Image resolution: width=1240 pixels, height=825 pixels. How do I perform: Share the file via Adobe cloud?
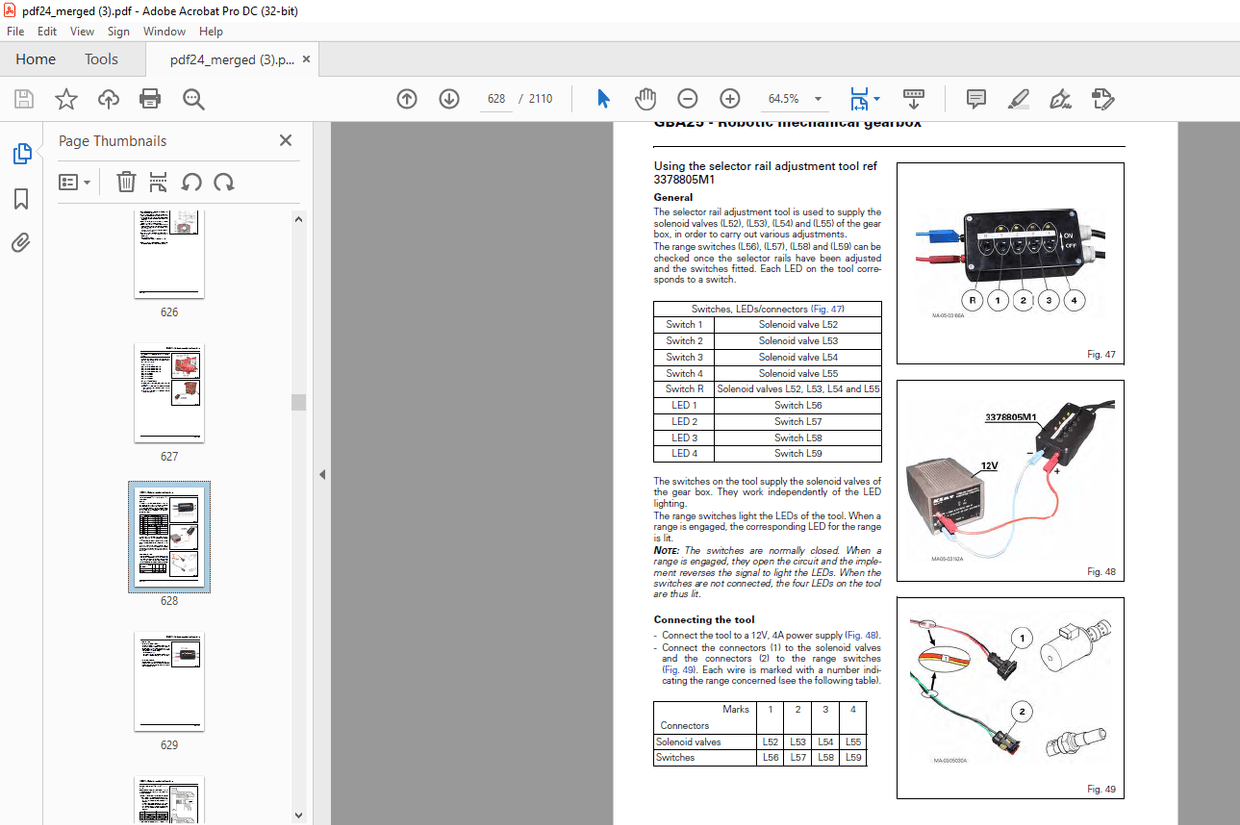(107, 98)
